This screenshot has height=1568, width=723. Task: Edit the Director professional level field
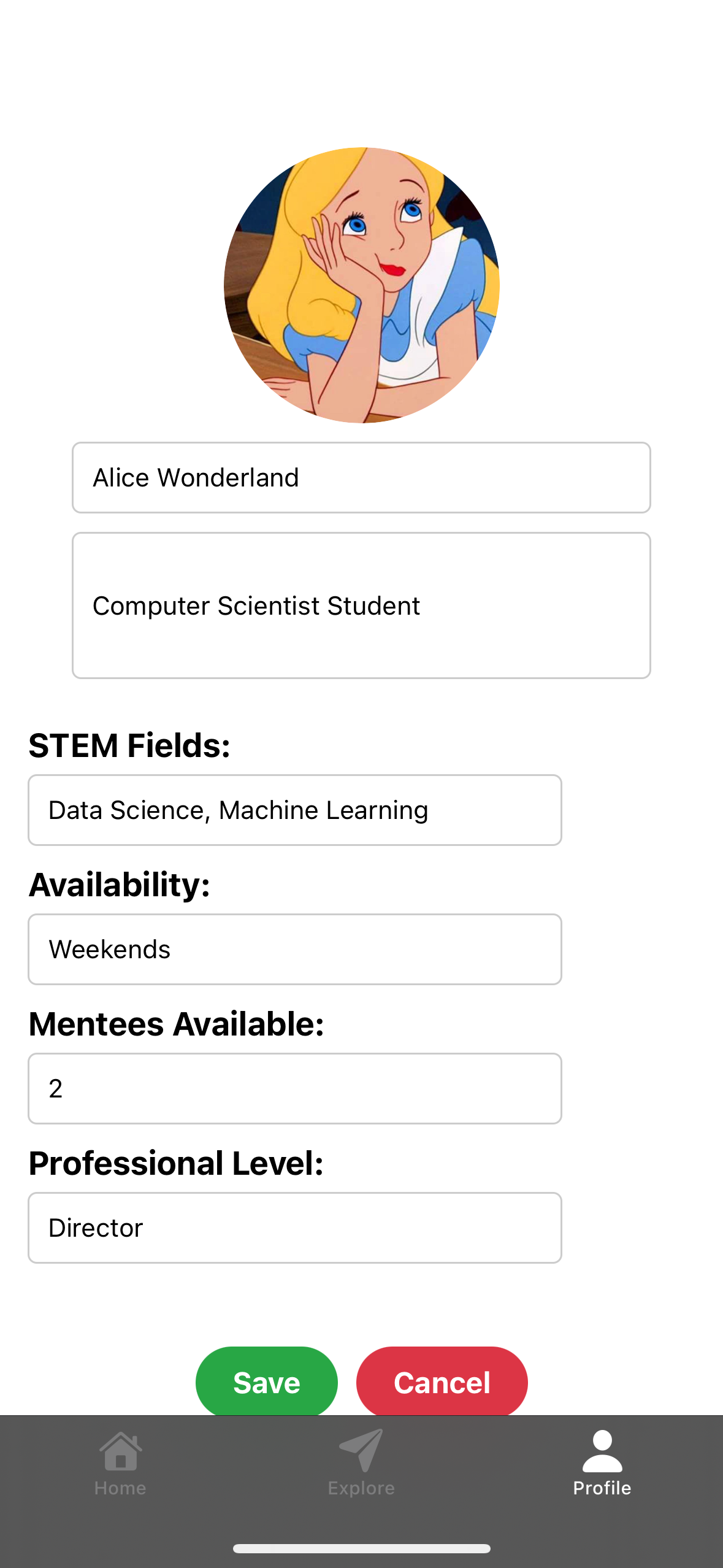(x=295, y=1228)
